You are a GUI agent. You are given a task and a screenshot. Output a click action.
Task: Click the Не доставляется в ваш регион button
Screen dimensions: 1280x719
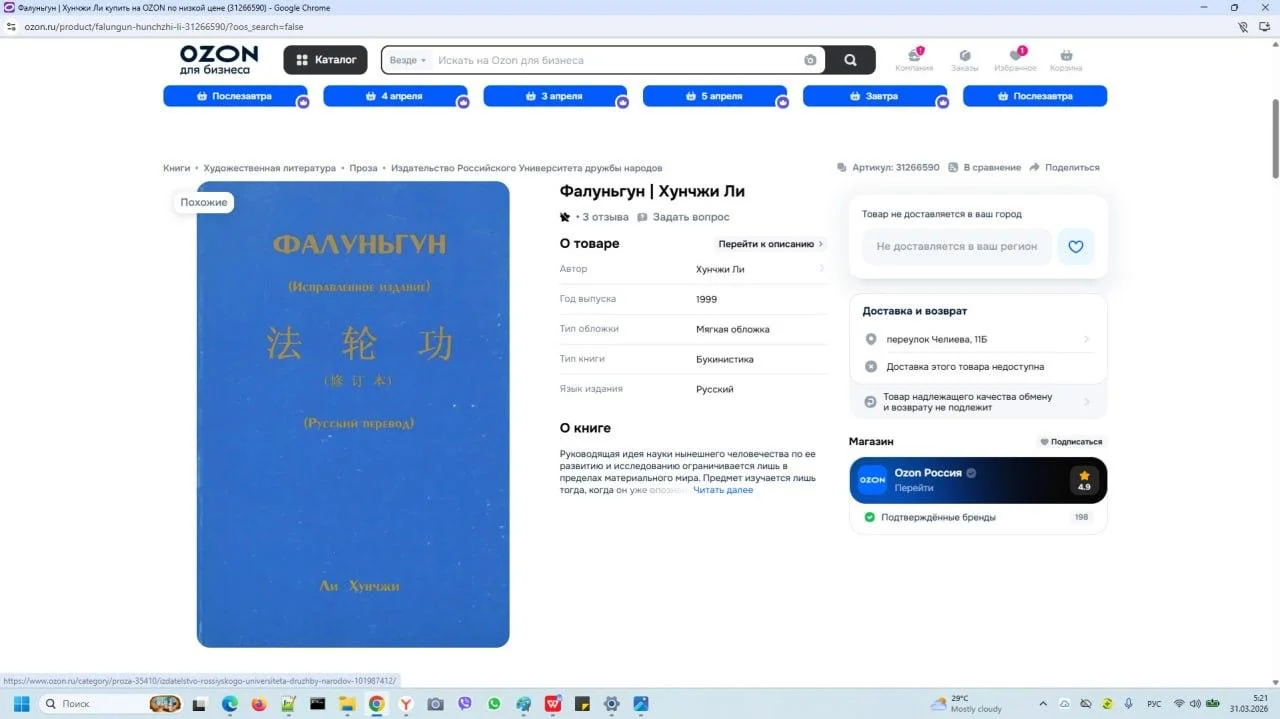tap(957, 246)
